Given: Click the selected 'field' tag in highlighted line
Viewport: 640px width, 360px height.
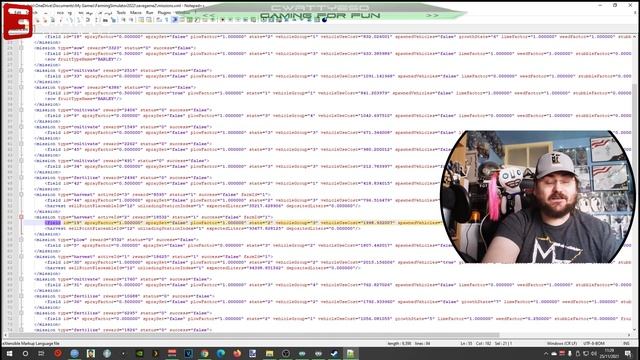Looking at the screenshot, I should [x=53, y=223].
